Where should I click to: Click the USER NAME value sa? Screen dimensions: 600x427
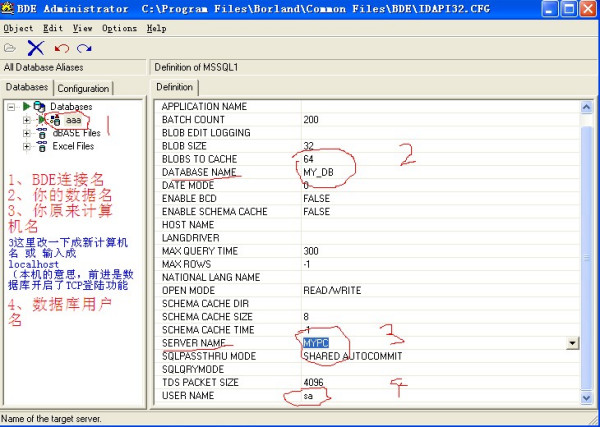[x=308, y=396]
